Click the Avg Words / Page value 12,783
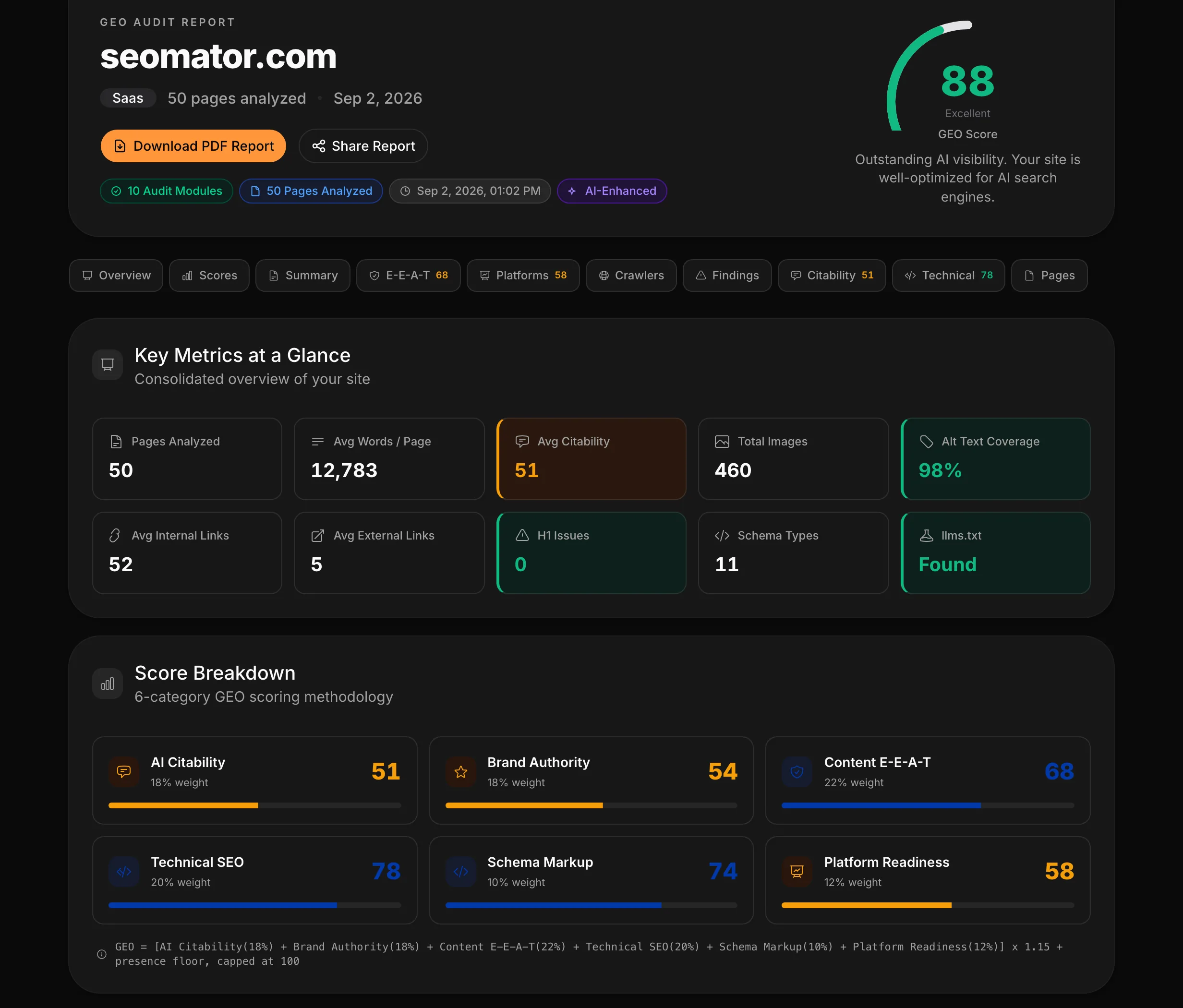The height and width of the screenshot is (1008, 1183). pos(344,470)
